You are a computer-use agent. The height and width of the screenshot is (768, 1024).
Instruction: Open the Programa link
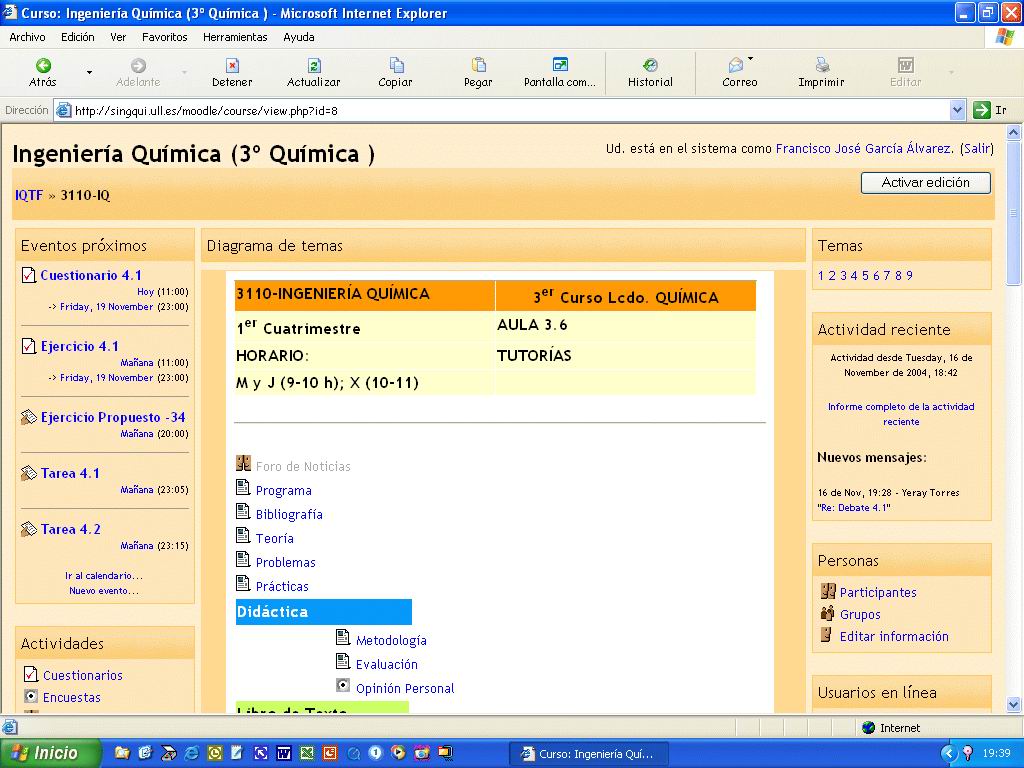click(x=283, y=491)
